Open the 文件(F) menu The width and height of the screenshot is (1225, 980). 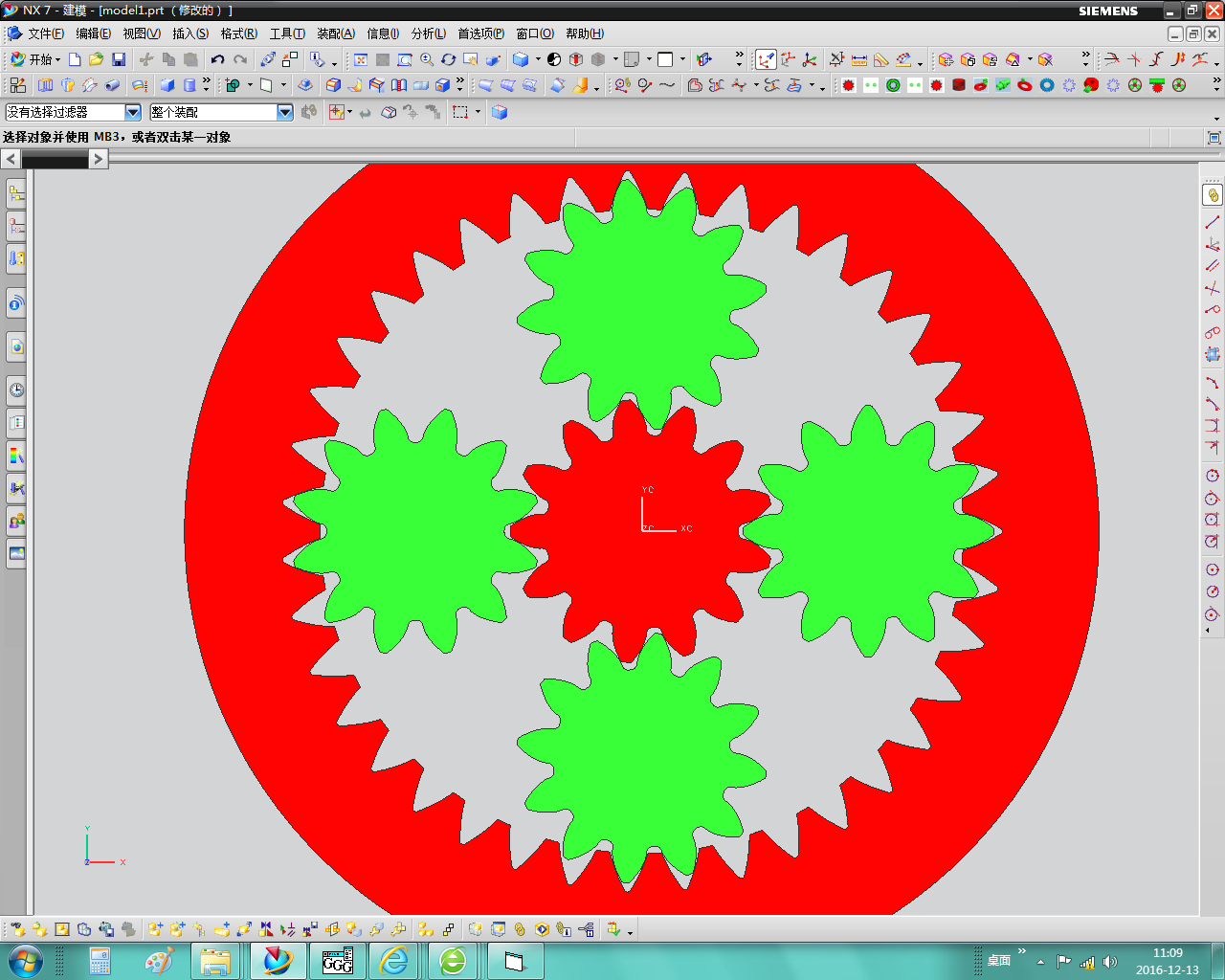tap(46, 33)
